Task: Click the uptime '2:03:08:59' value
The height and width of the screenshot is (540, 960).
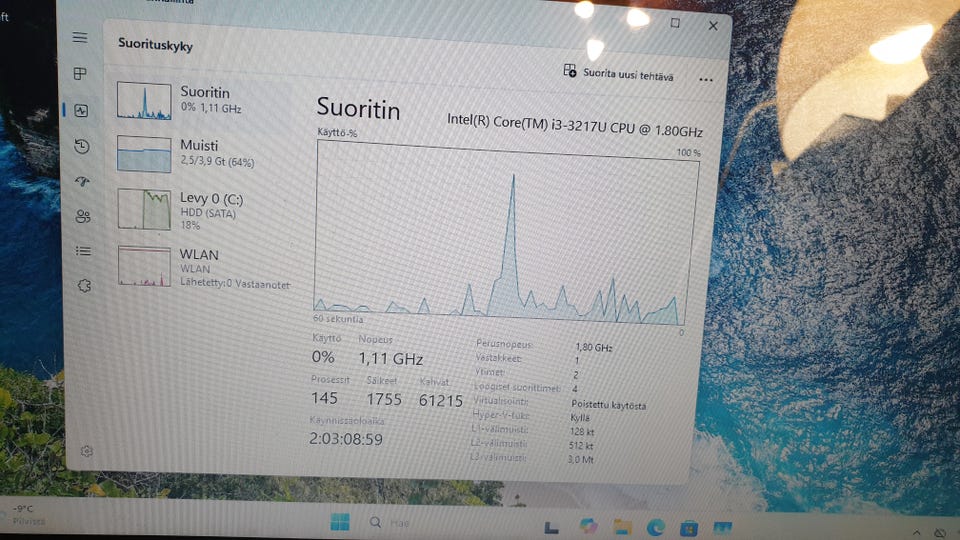Action: (x=345, y=439)
